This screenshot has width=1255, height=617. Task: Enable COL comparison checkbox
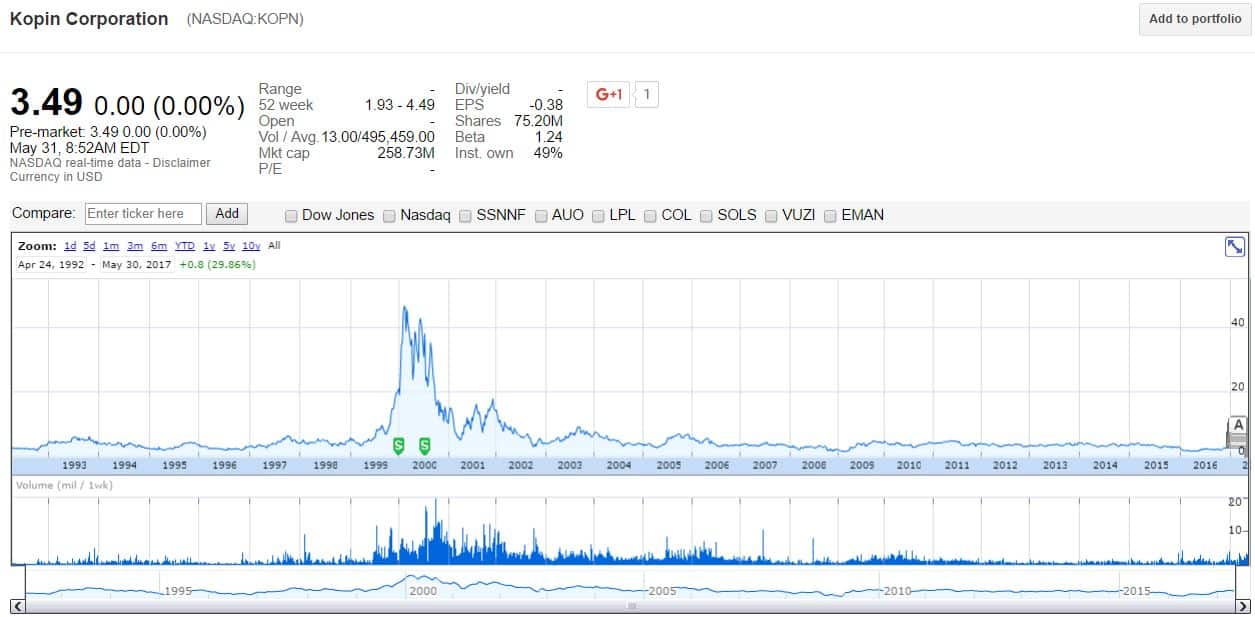(650, 215)
